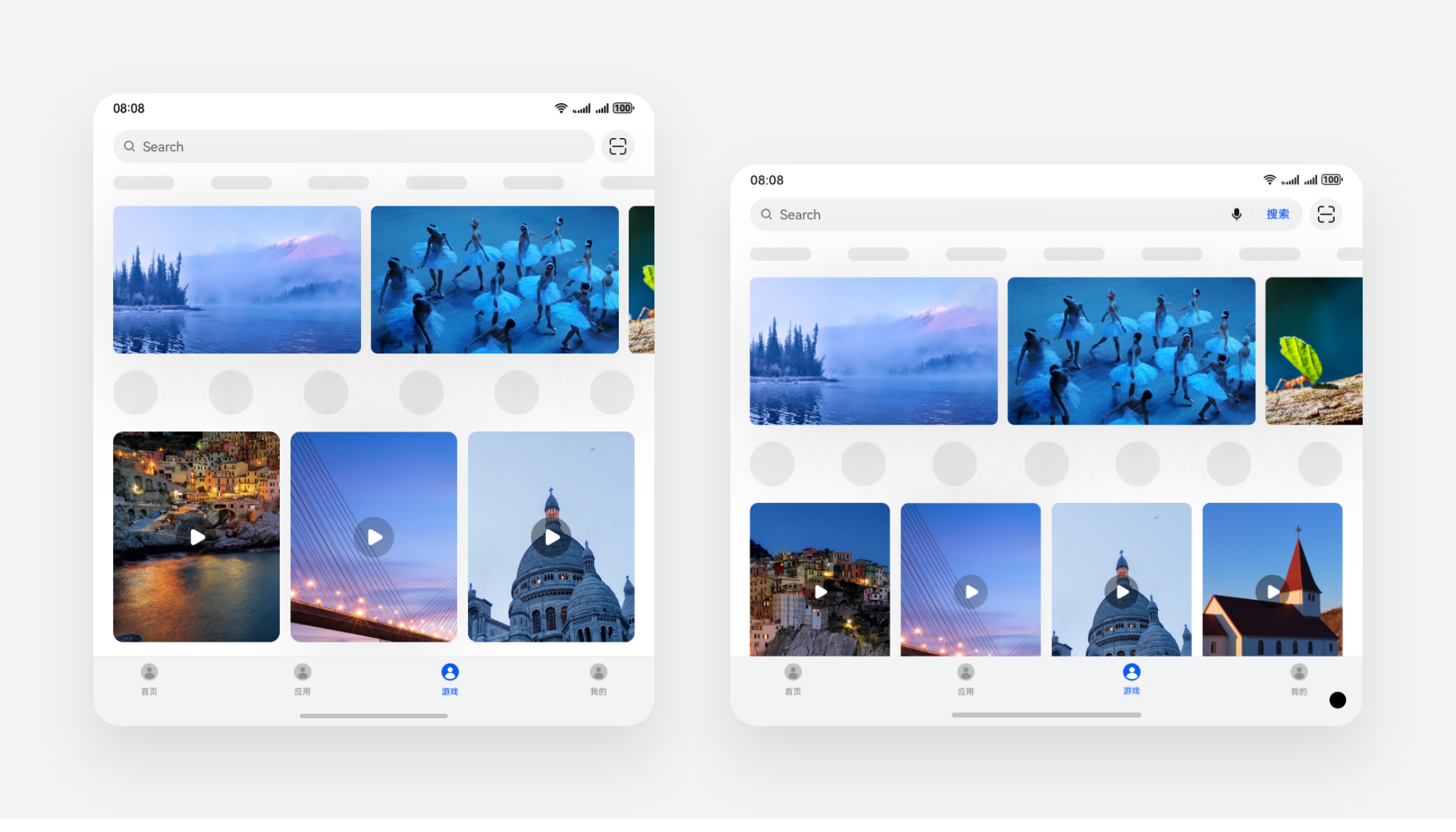This screenshot has height=832, width=1456.
Task: Play the bridge video on left device
Action: (374, 537)
